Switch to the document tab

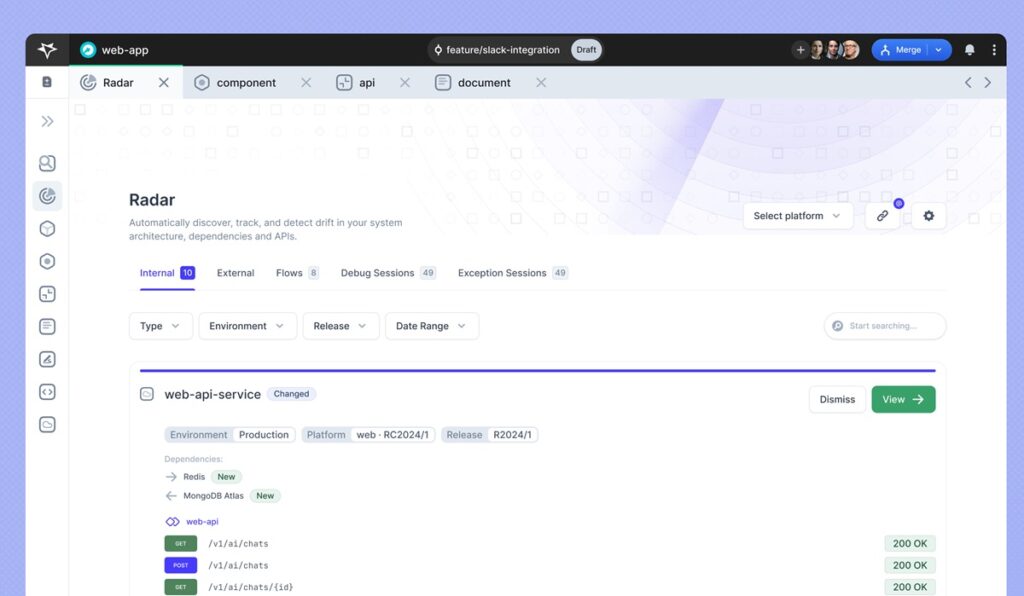click(473, 82)
